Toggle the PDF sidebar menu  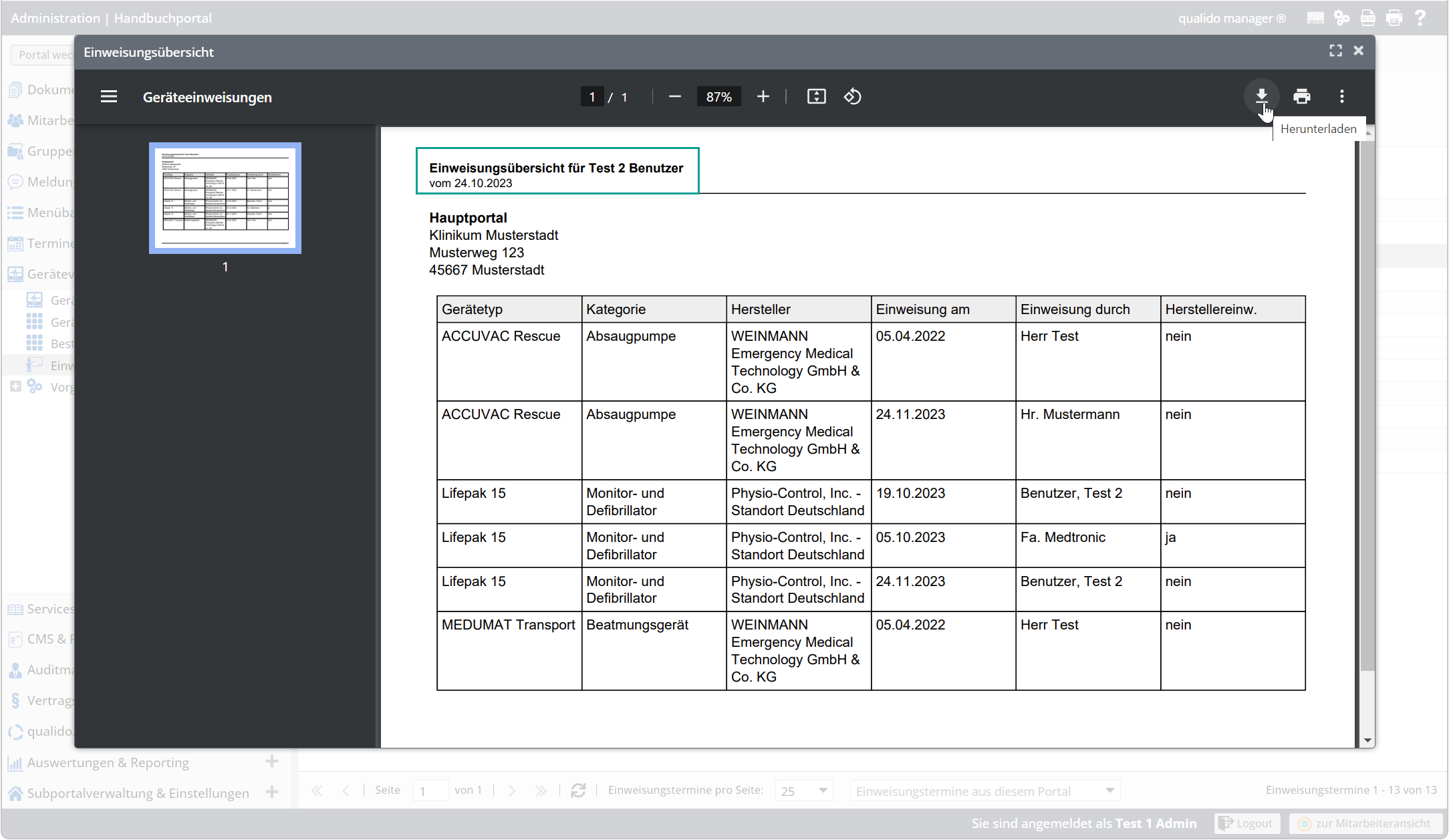109,97
